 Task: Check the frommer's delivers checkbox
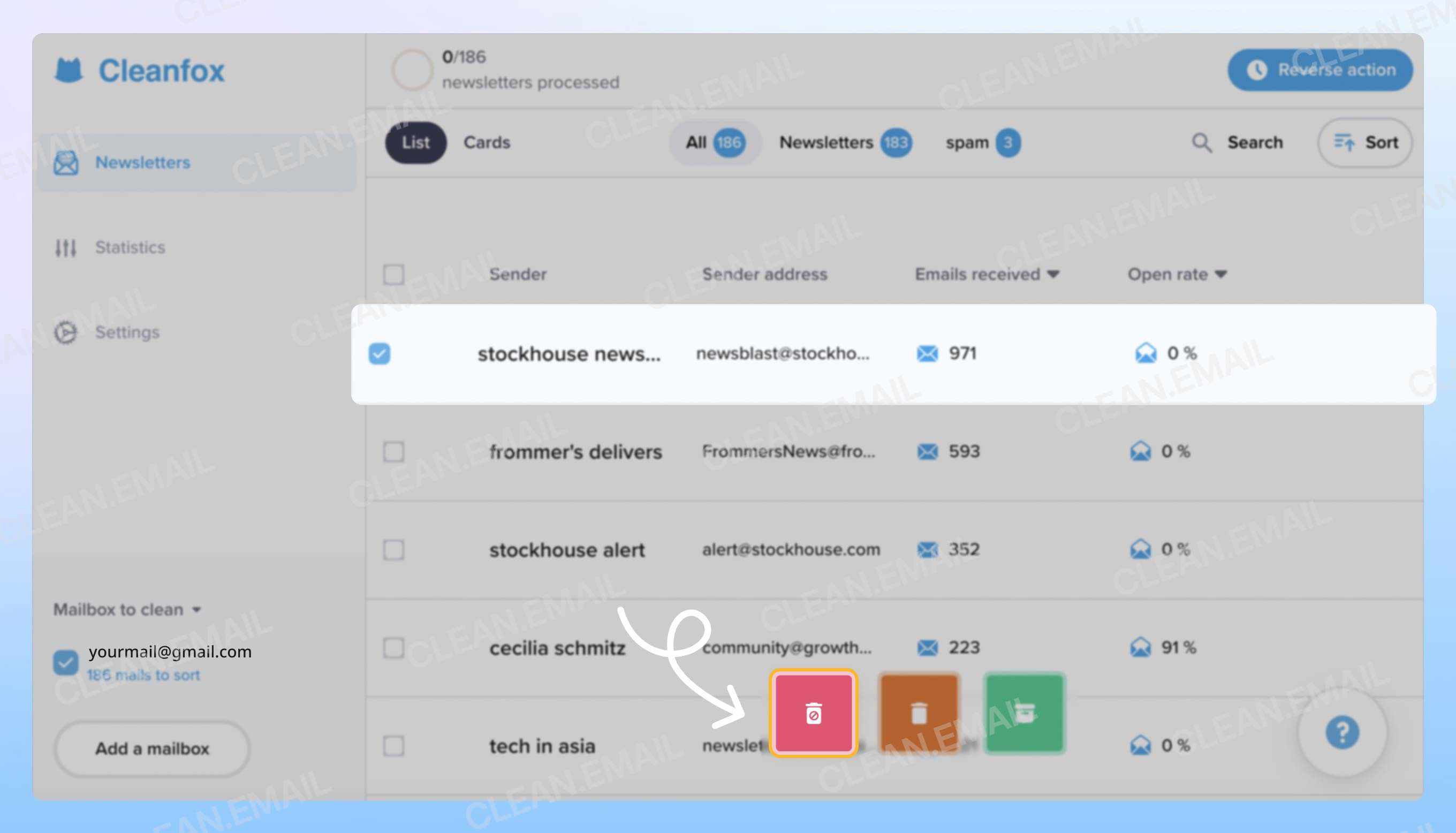click(x=393, y=452)
